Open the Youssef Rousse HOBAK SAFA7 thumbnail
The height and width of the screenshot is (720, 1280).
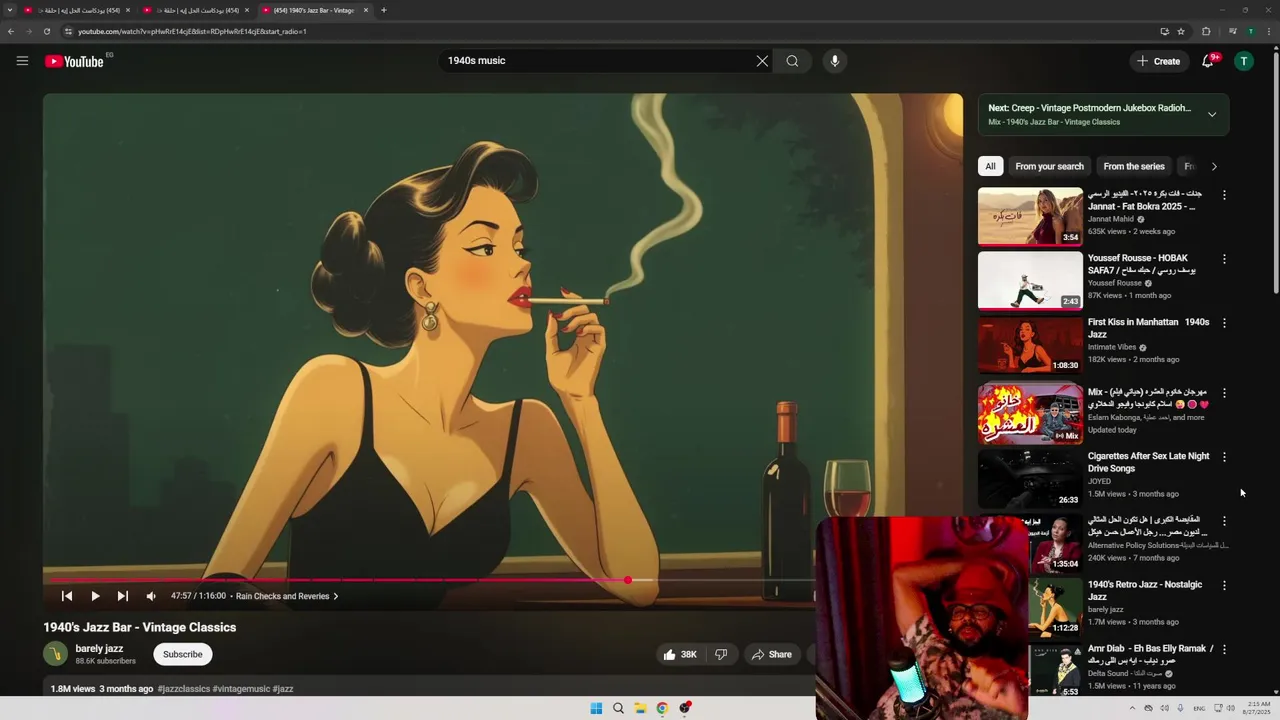pos(1030,280)
